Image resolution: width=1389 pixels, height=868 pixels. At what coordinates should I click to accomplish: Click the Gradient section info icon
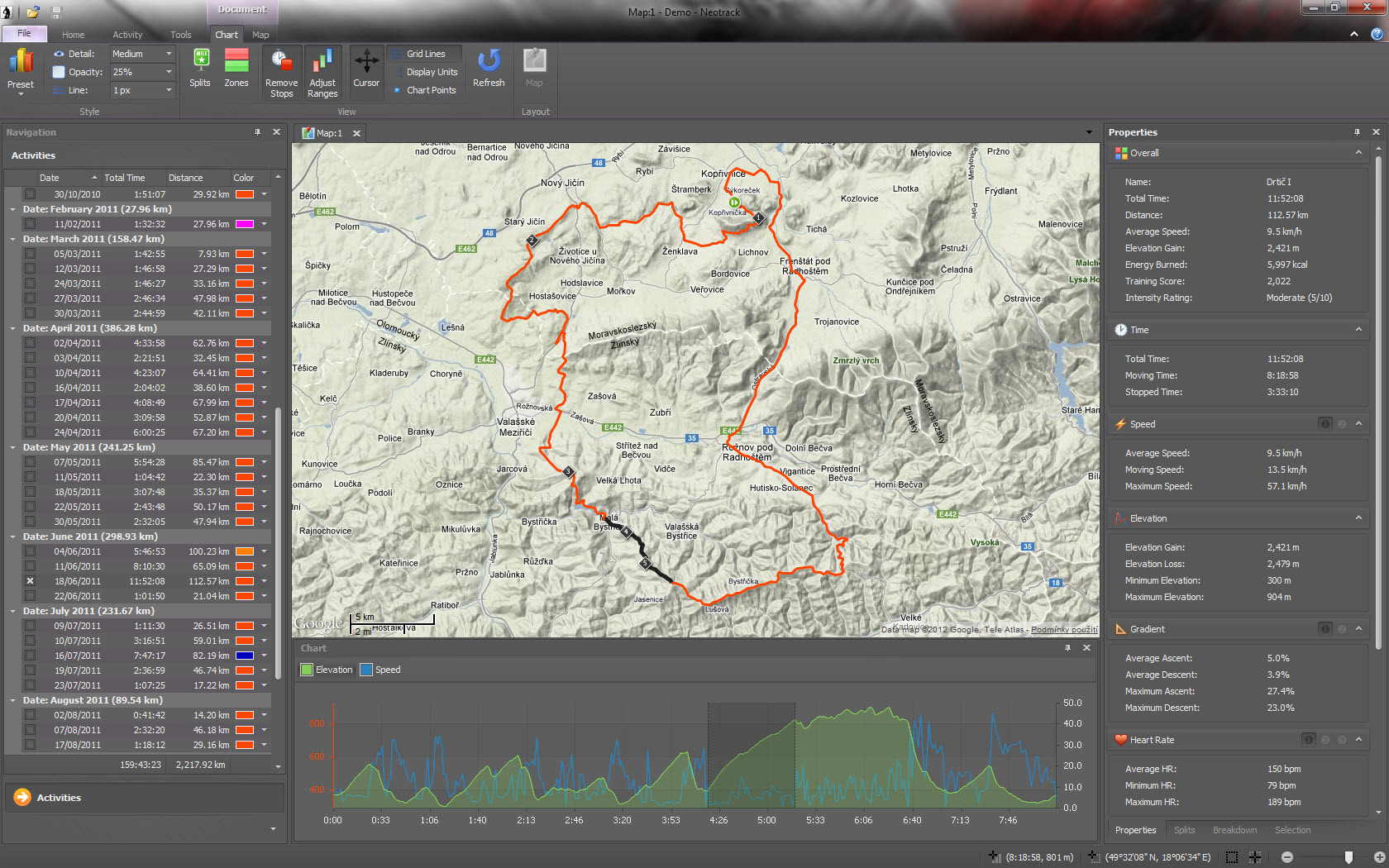(1325, 629)
